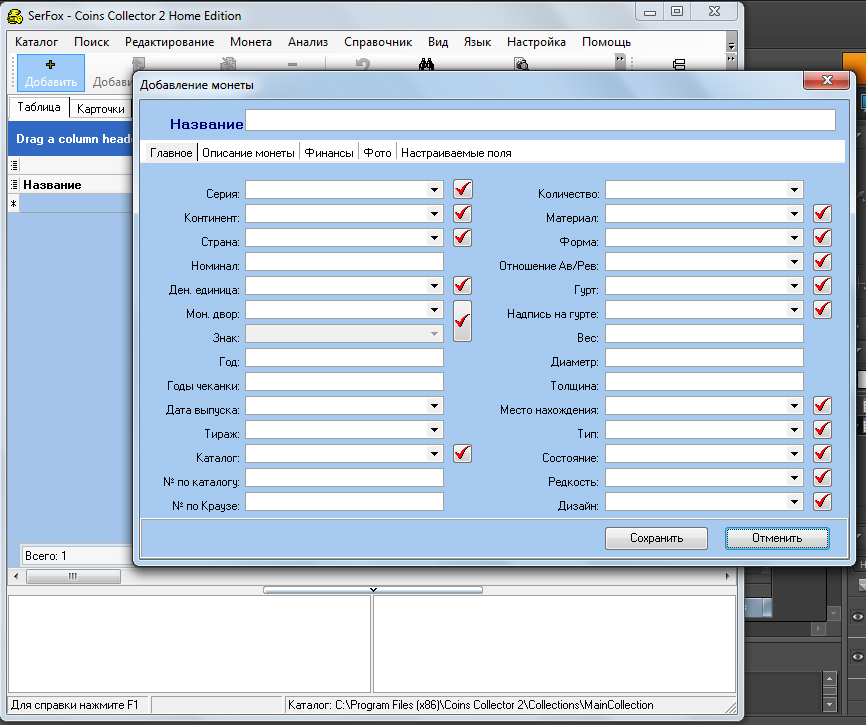The width and height of the screenshot is (866, 725).
Task: Expand the Материал dropdown list
Action: [x=794, y=214]
